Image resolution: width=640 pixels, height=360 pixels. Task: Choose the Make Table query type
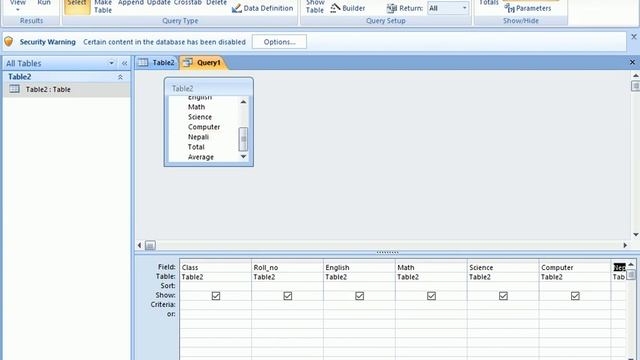(x=103, y=7)
